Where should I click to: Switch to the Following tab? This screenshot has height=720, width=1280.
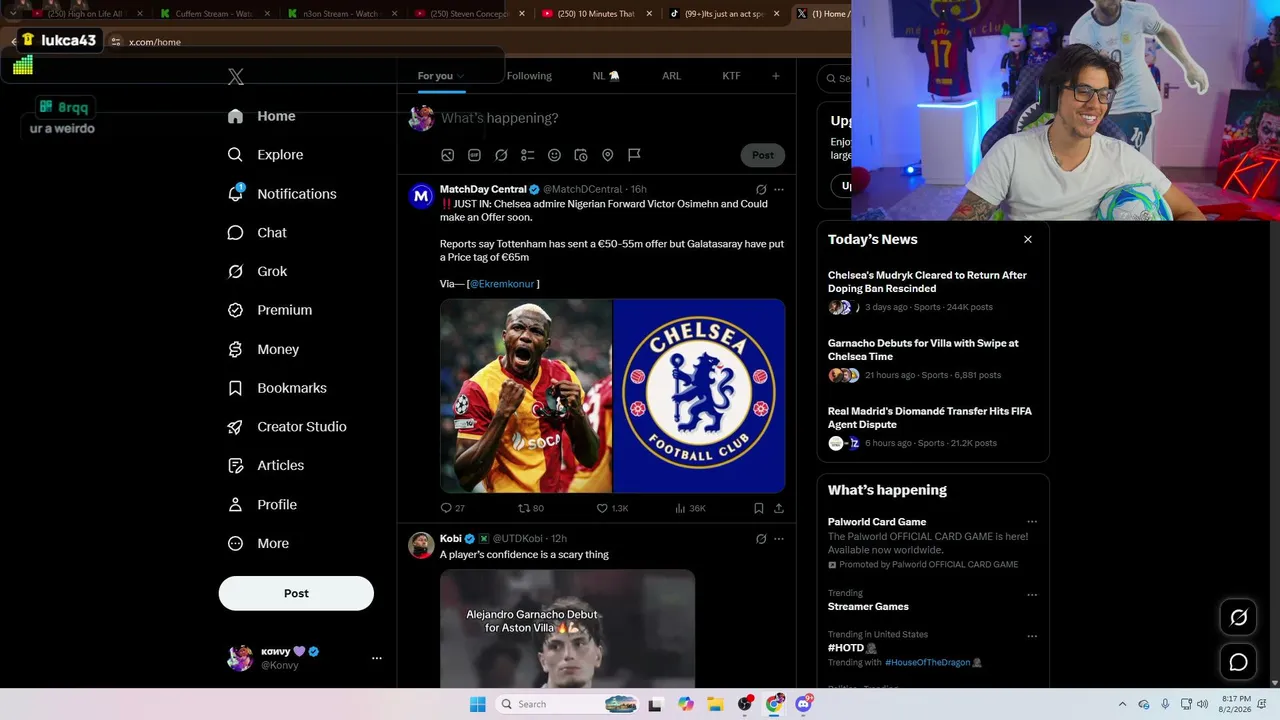click(x=529, y=76)
